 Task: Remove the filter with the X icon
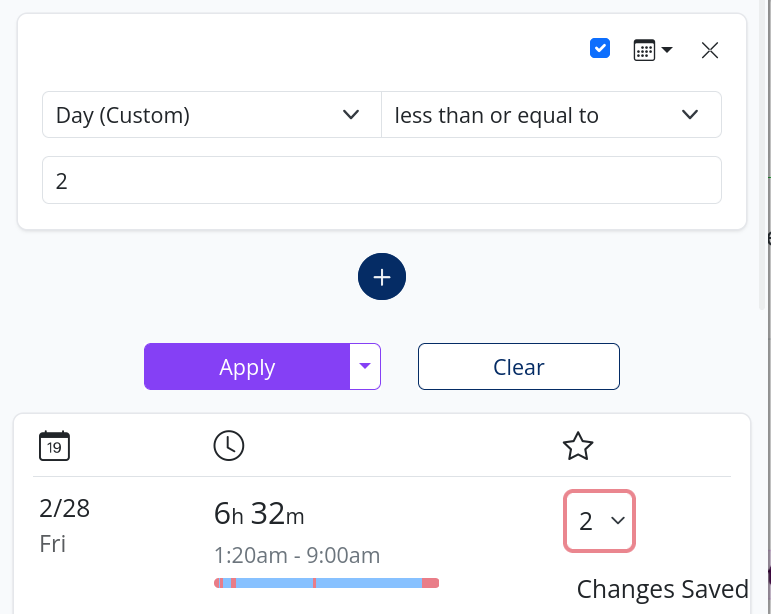point(710,50)
